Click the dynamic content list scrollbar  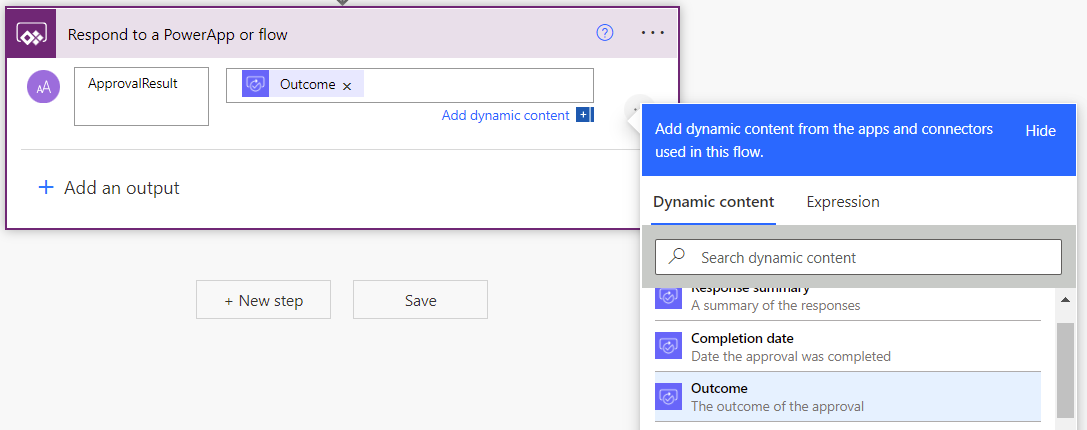(1066, 370)
